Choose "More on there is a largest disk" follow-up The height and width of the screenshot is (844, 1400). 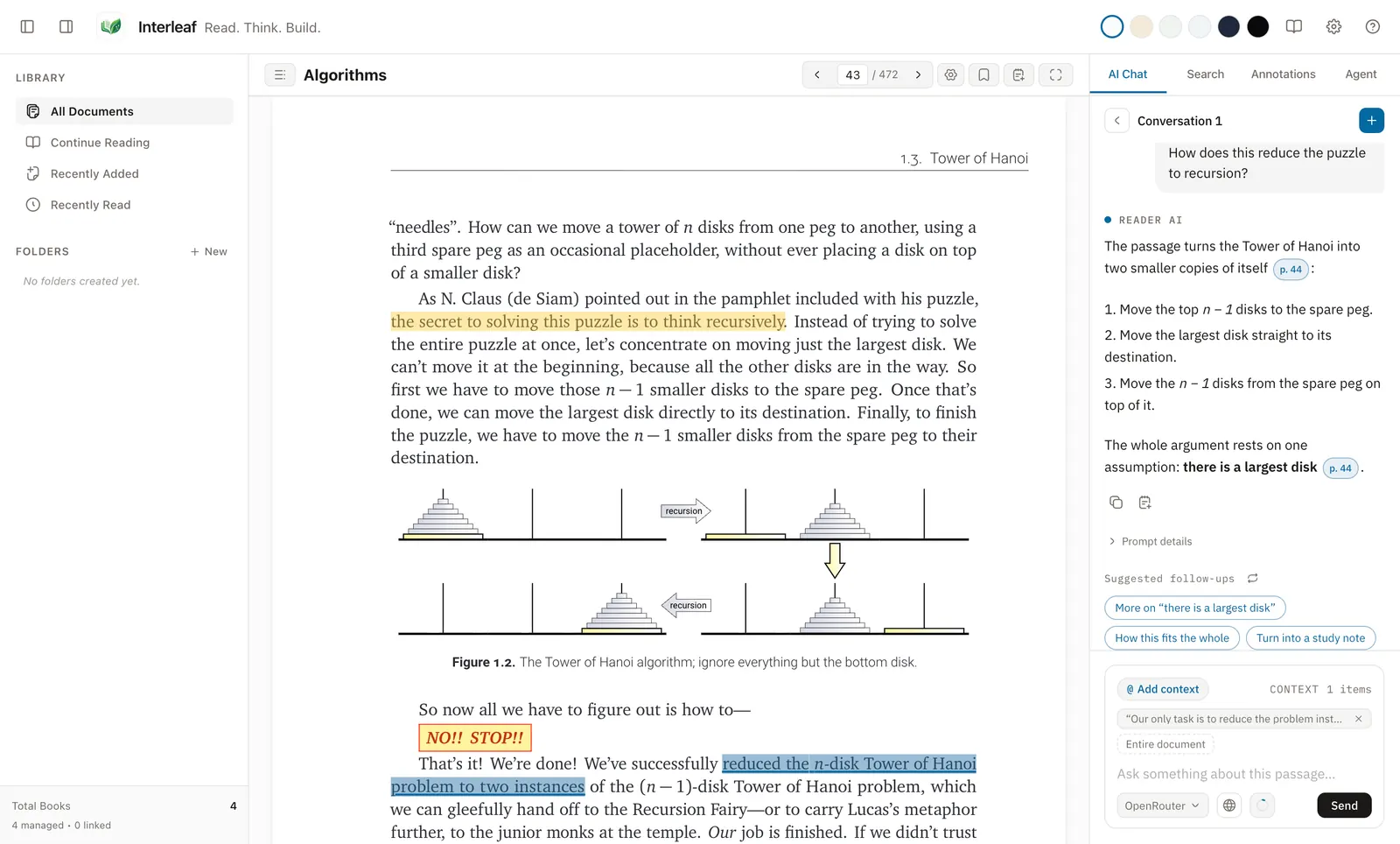tap(1194, 608)
